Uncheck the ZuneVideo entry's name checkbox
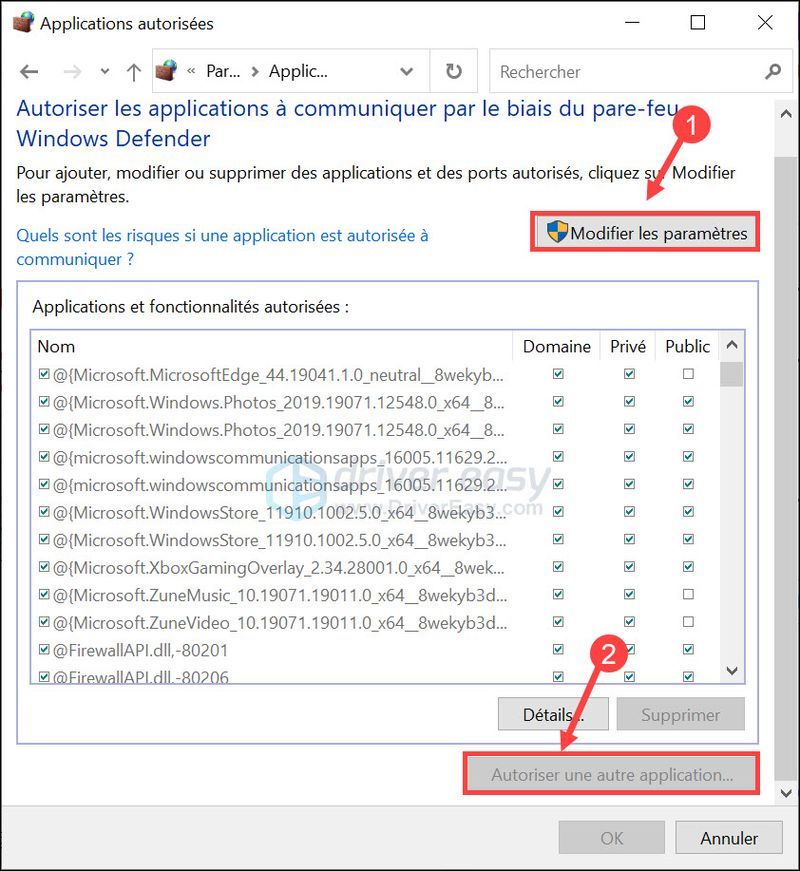 click(44, 622)
